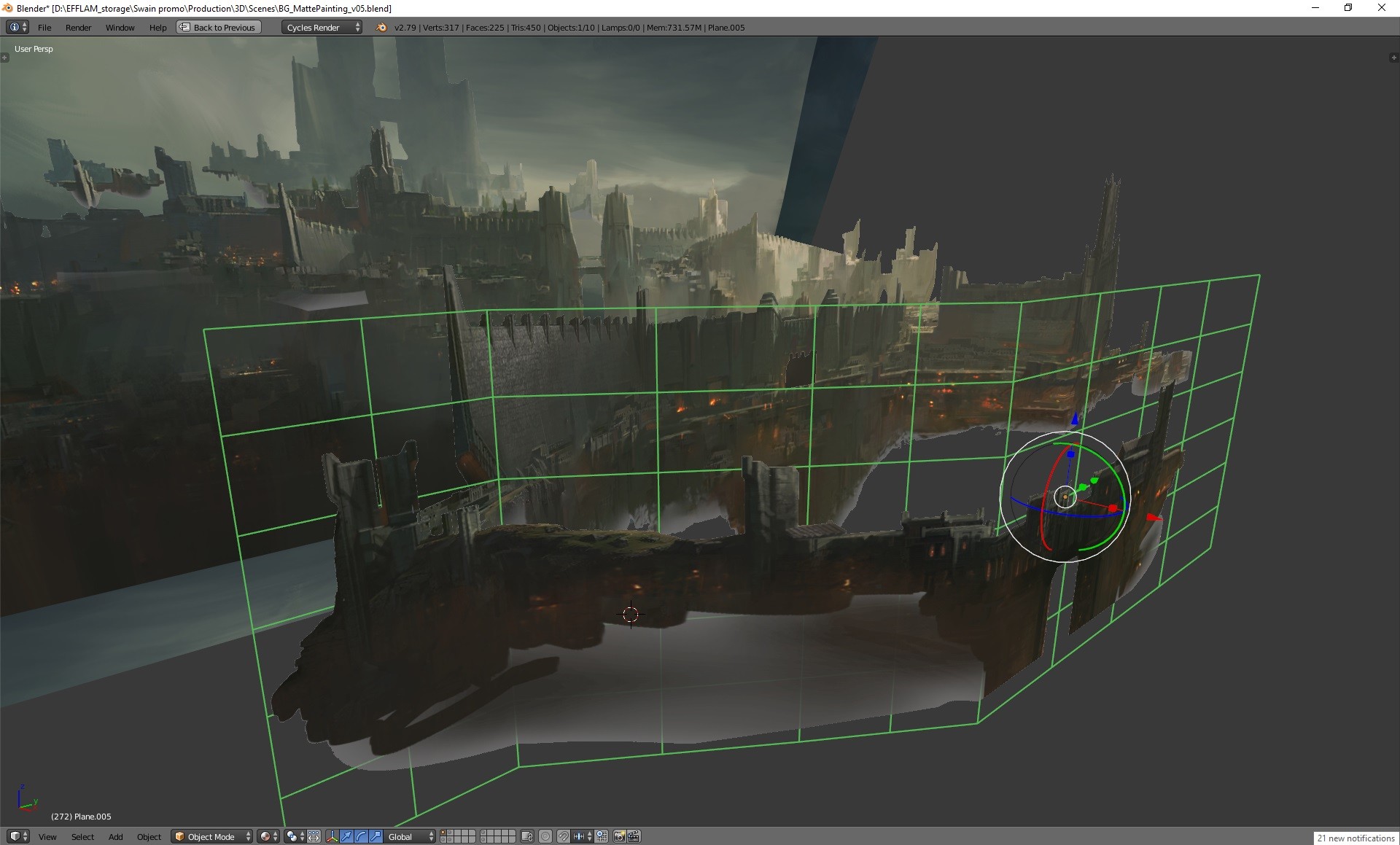
Task: Click the 21 new notifications popup
Action: pos(1356,838)
